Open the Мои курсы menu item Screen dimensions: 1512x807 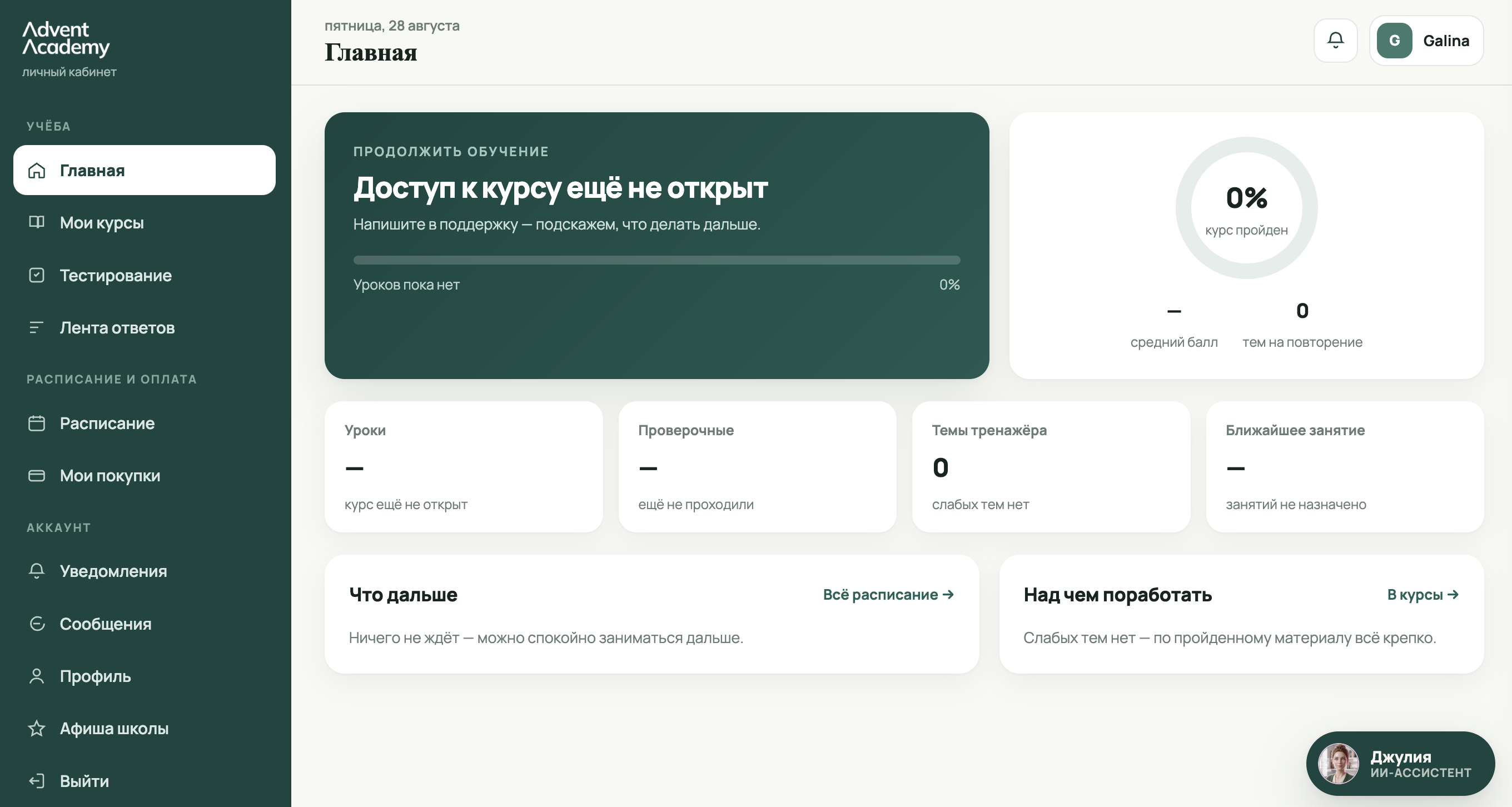tap(145, 222)
